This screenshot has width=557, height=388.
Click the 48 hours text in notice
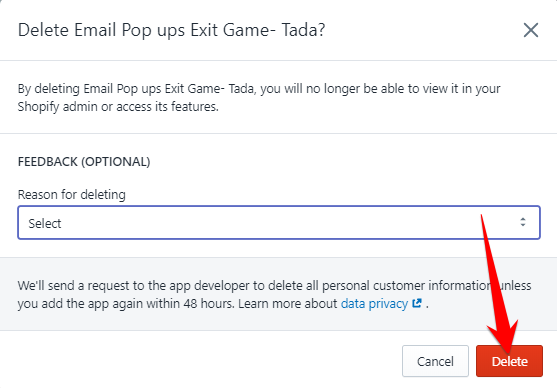[x=208, y=304]
